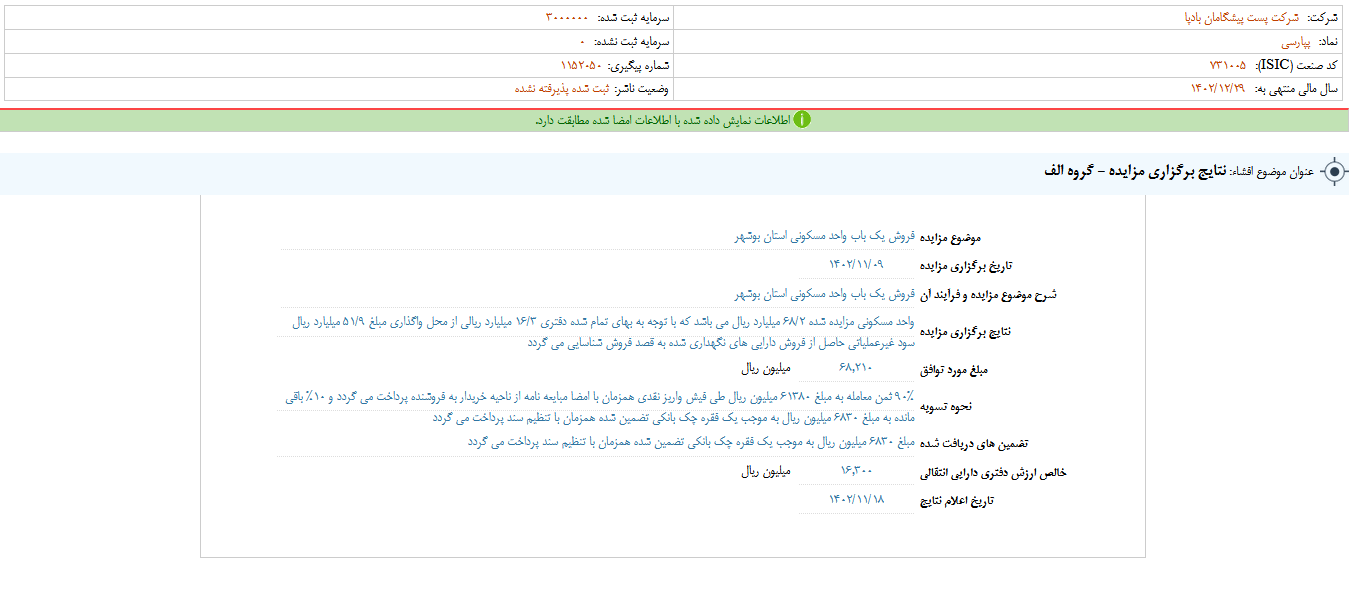Image resolution: width=1349 pixels, height=605 pixels.
Task: Click the auction subject field value
Action: point(811,237)
